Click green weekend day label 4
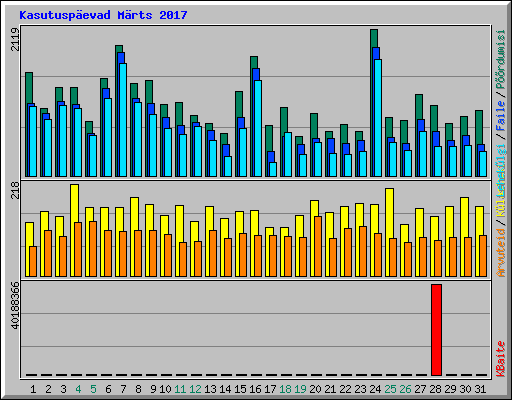The image size is (512, 400). click(x=78, y=389)
